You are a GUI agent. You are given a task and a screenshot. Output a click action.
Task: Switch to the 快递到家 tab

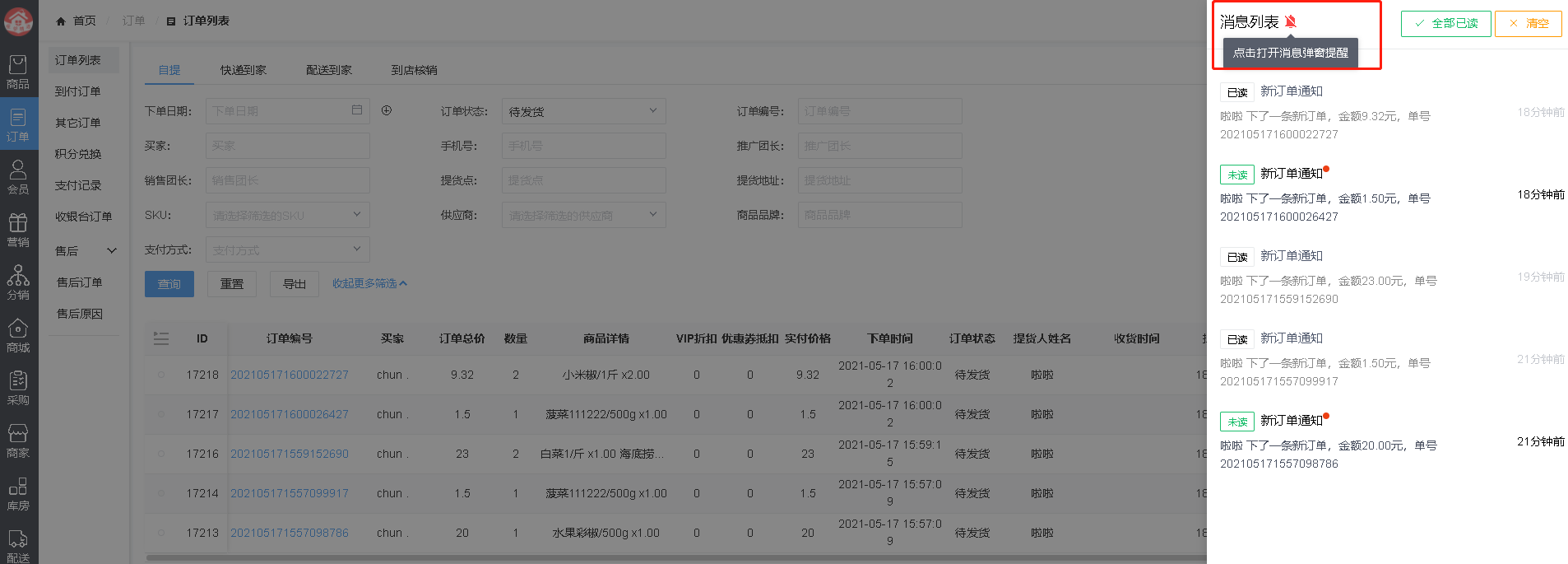[x=243, y=70]
